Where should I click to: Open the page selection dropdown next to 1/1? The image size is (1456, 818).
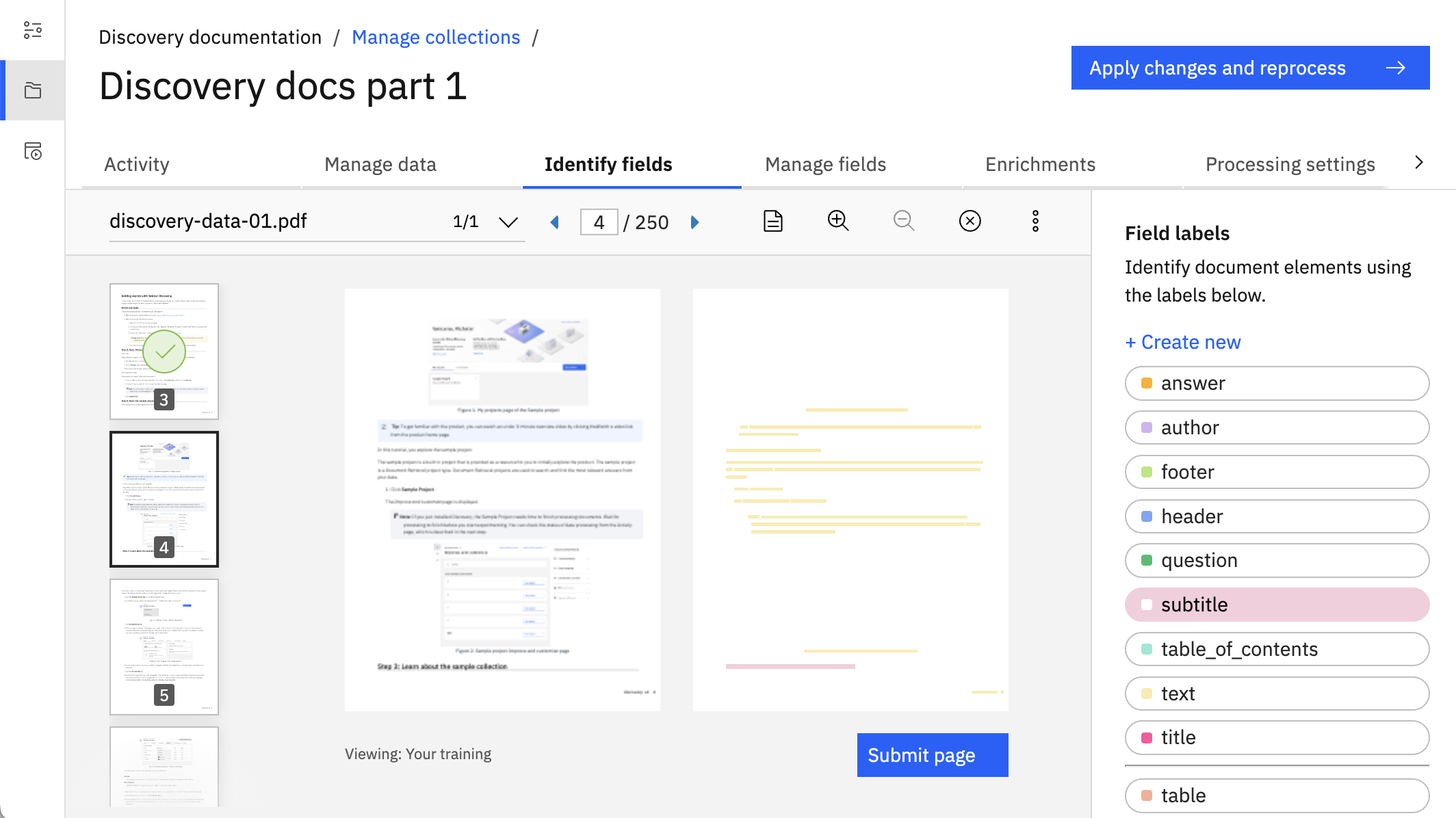(x=508, y=222)
